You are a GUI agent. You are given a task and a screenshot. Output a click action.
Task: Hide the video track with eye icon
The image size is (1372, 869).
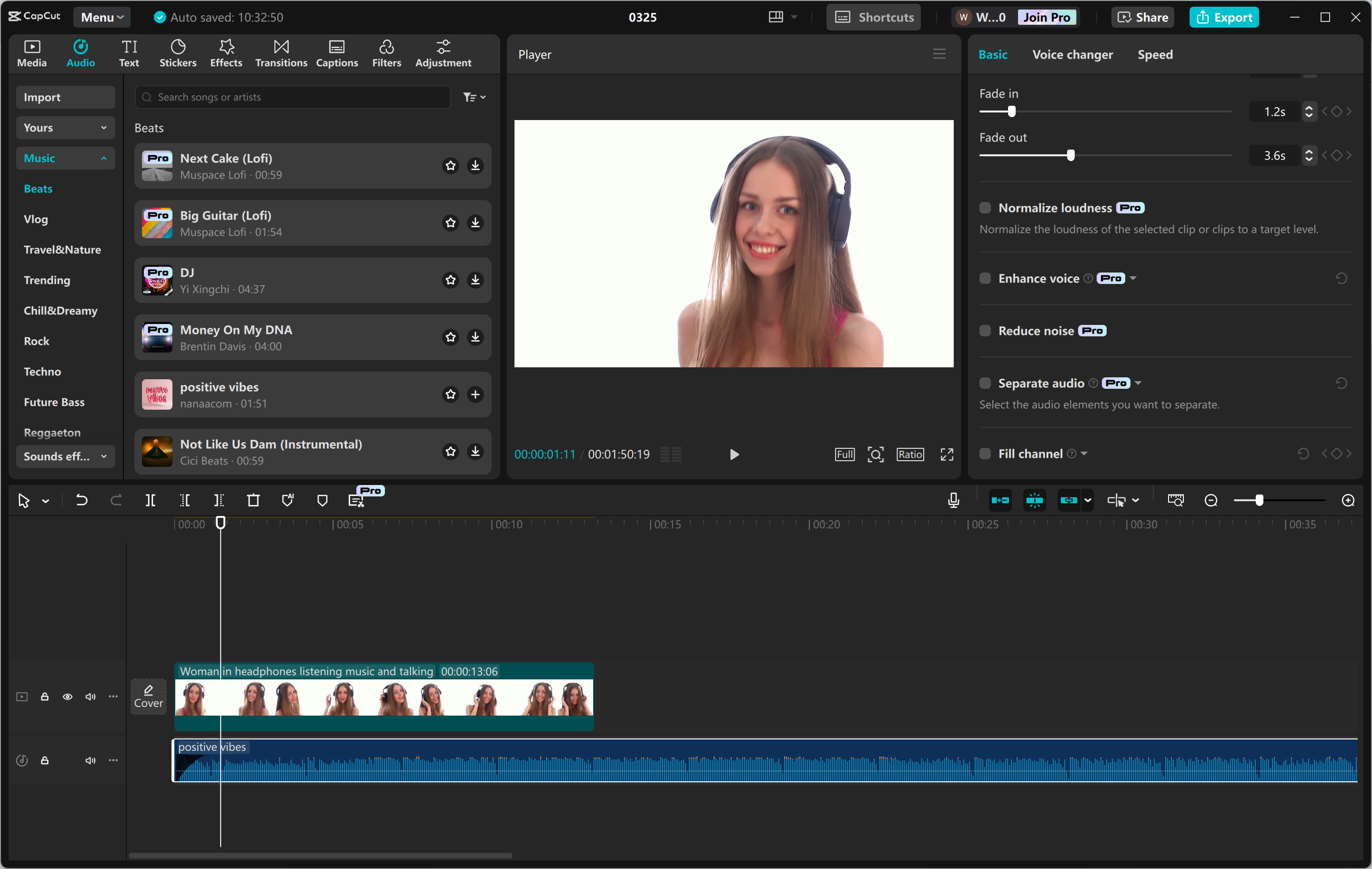[x=67, y=697]
